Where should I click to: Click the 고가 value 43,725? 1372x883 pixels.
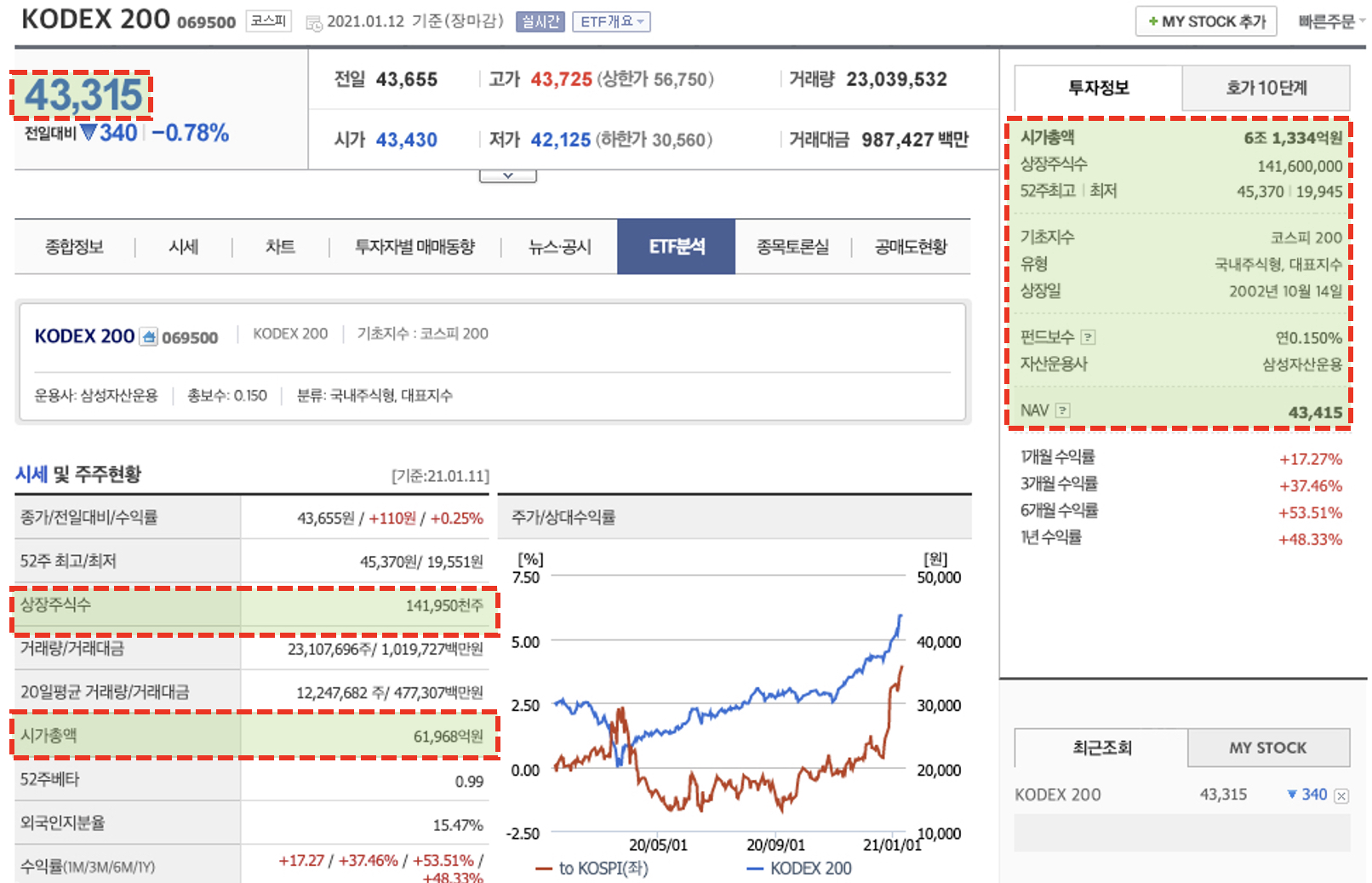(562, 79)
